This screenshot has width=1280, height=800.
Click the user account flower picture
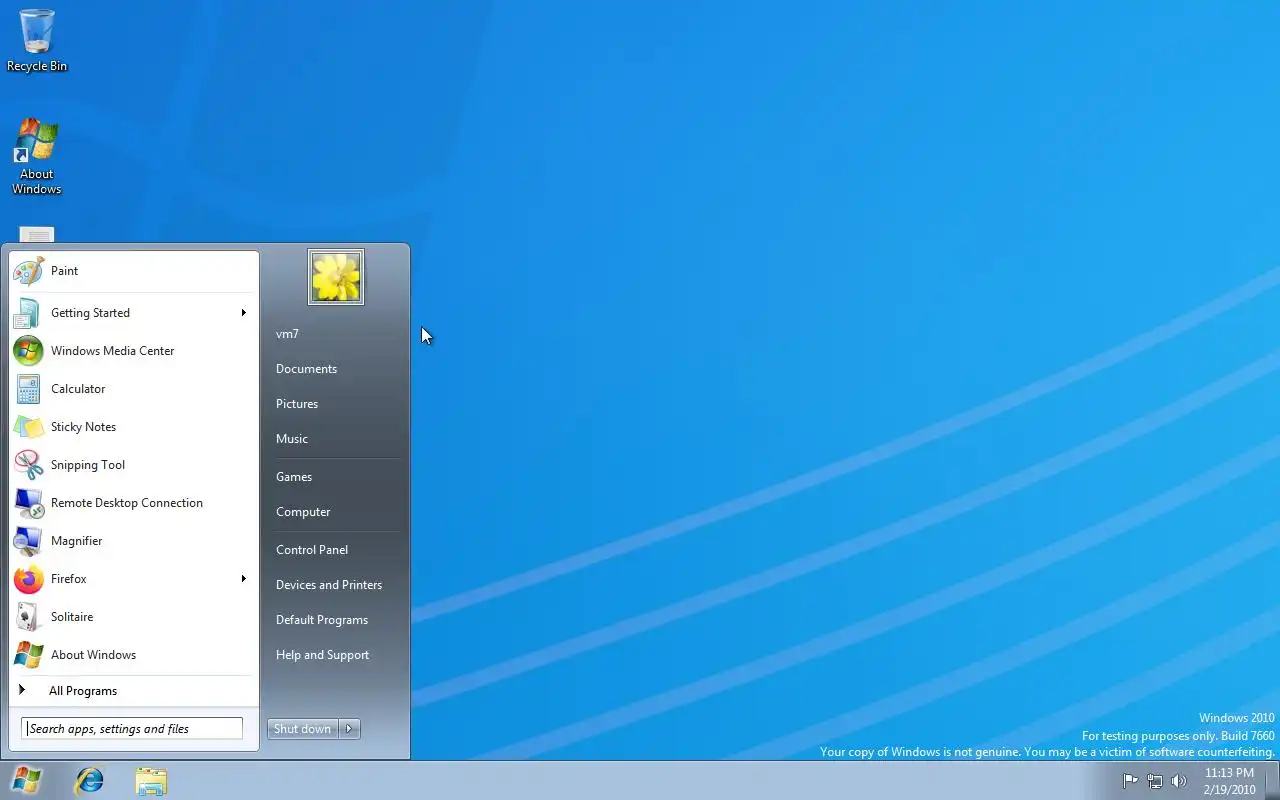336,277
